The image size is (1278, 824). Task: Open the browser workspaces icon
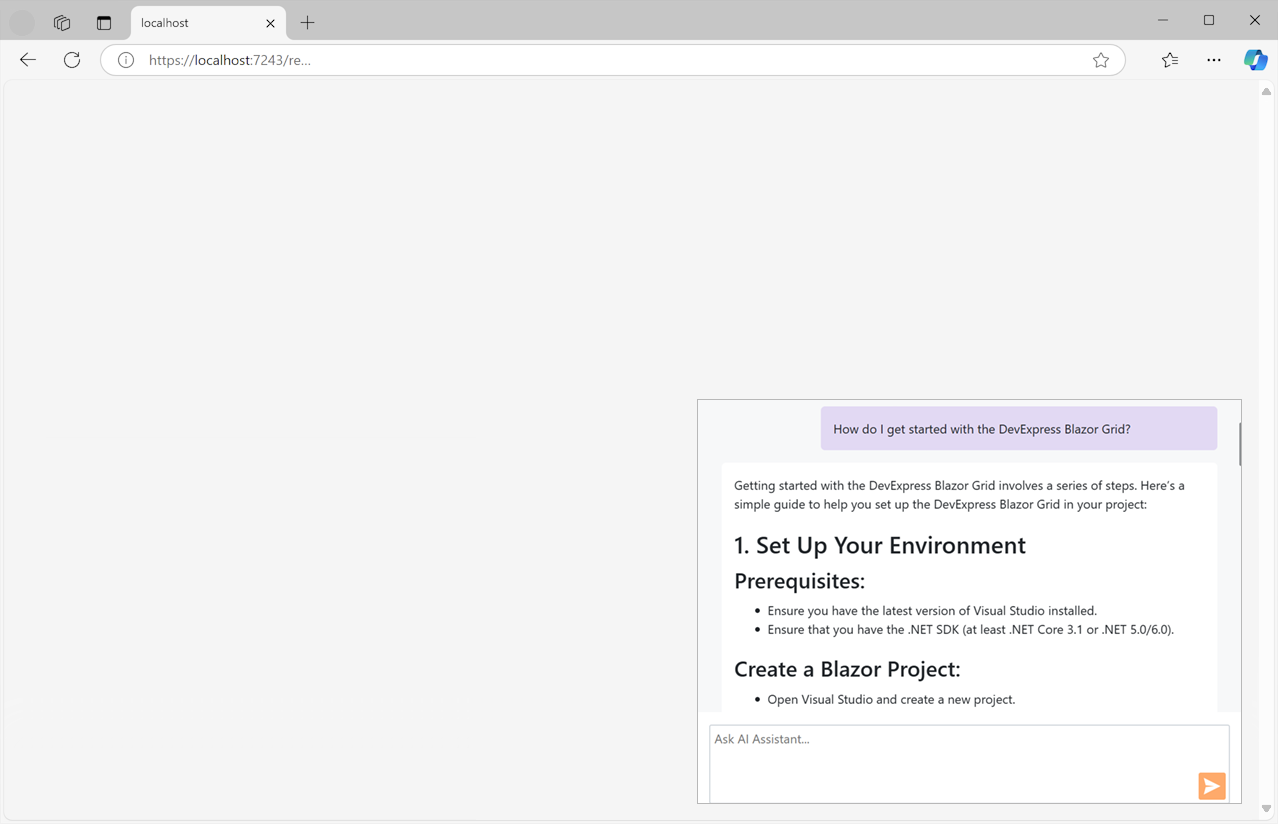pos(61,22)
